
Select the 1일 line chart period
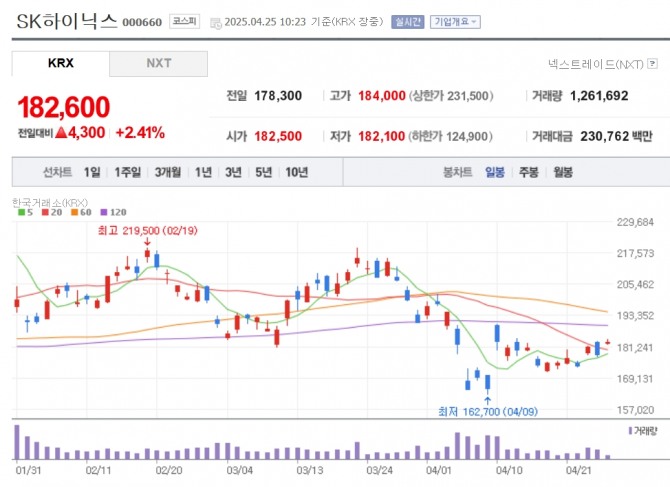point(92,172)
